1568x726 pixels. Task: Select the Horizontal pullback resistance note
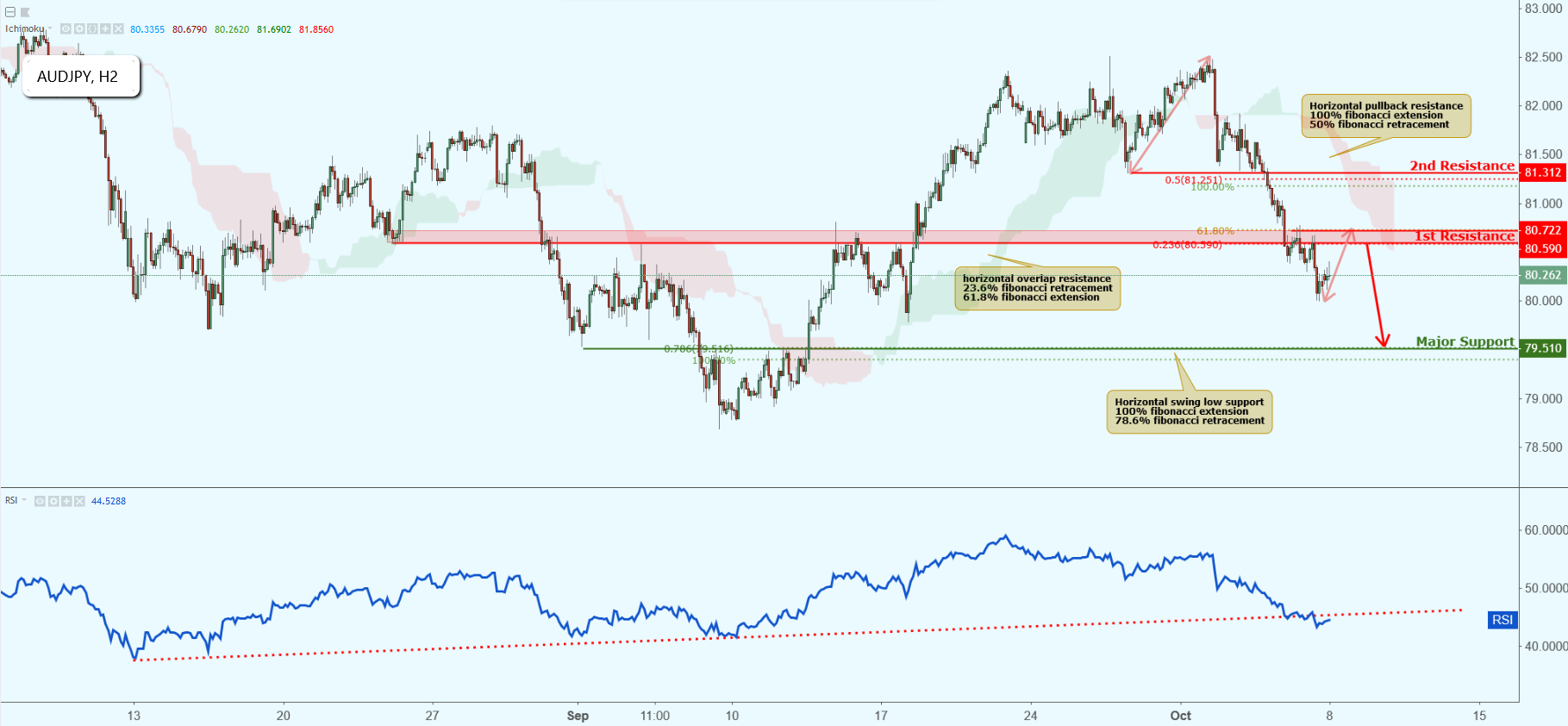[x=1386, y=116]
